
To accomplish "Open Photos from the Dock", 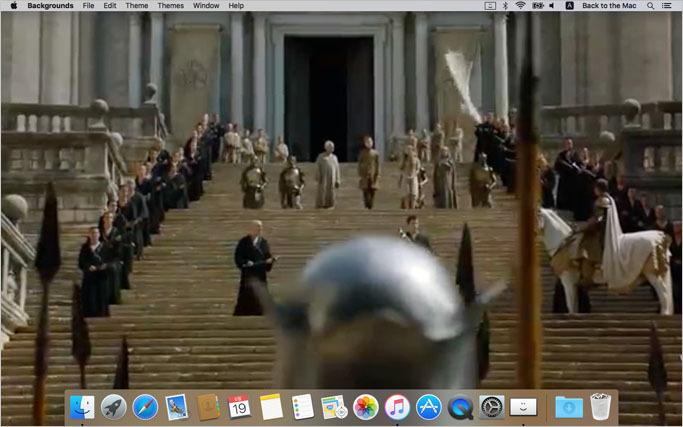I will (365, 407).
